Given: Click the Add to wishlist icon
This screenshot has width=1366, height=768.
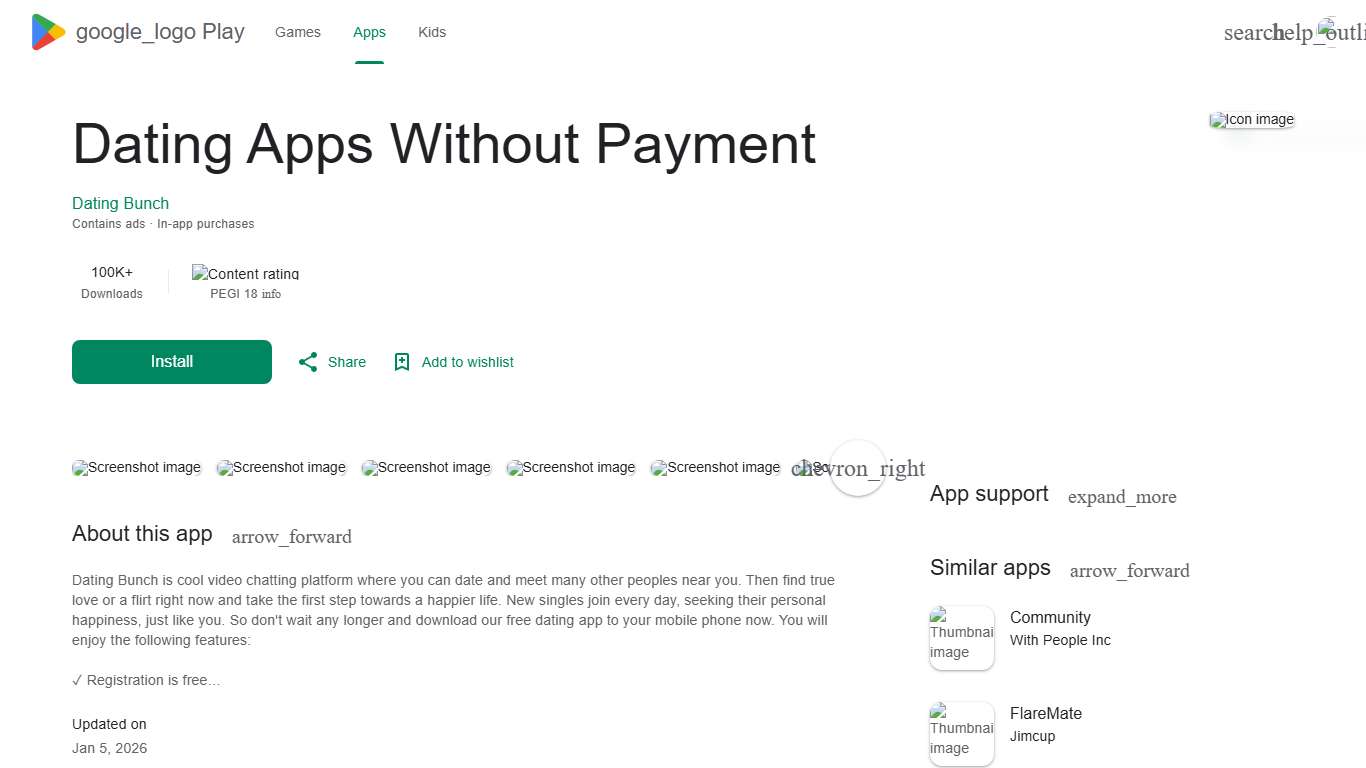Looking at the screenshot, I should 402,361.
